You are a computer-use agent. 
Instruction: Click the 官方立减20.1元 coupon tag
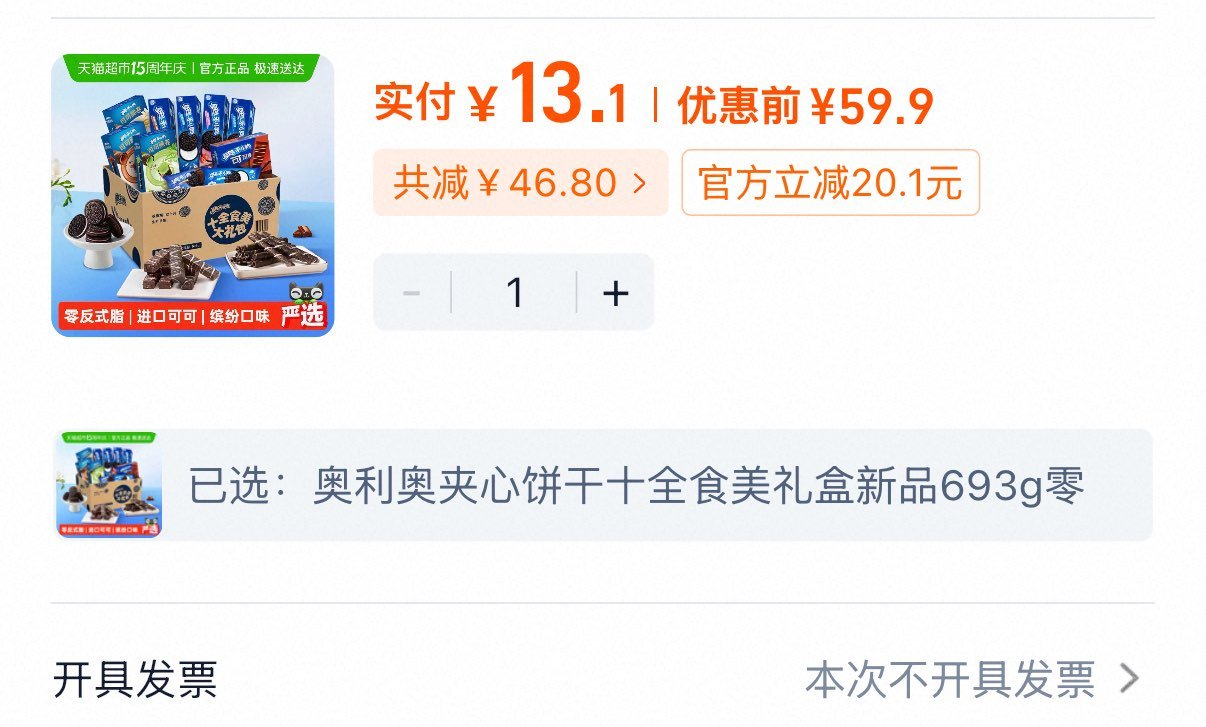pos(830,183)
